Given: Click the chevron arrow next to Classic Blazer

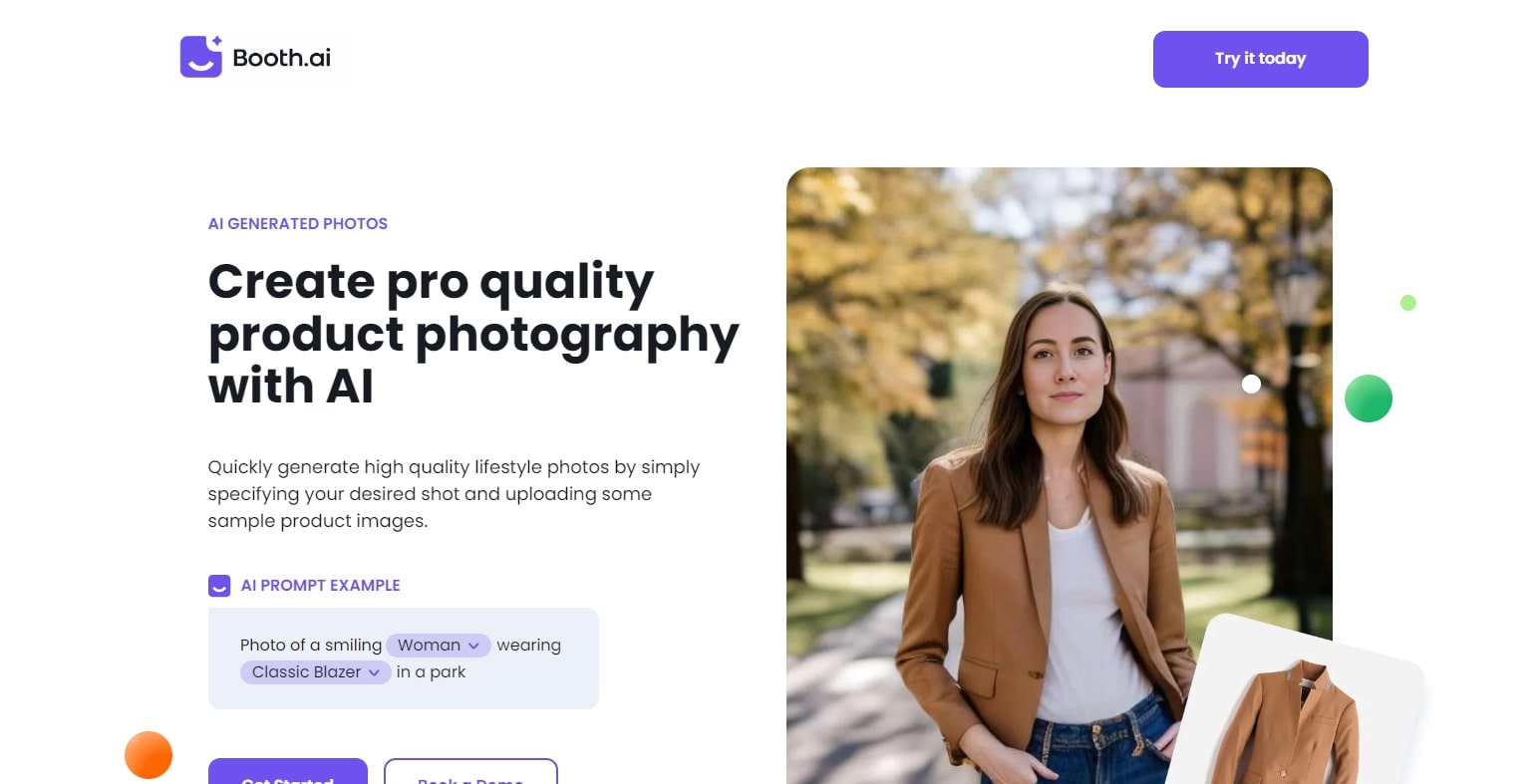Looking at the screenshot, I should tap(374, 672).
